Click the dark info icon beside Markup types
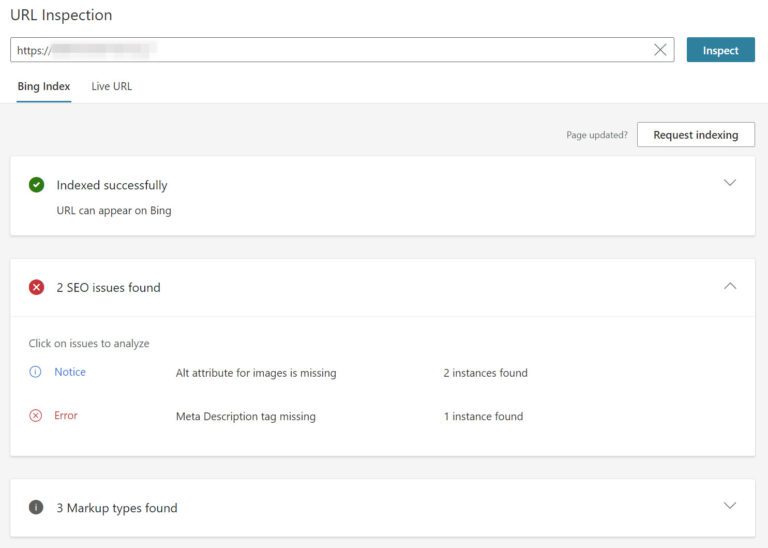Screen dimensions: 768x548 pos(37,508)
